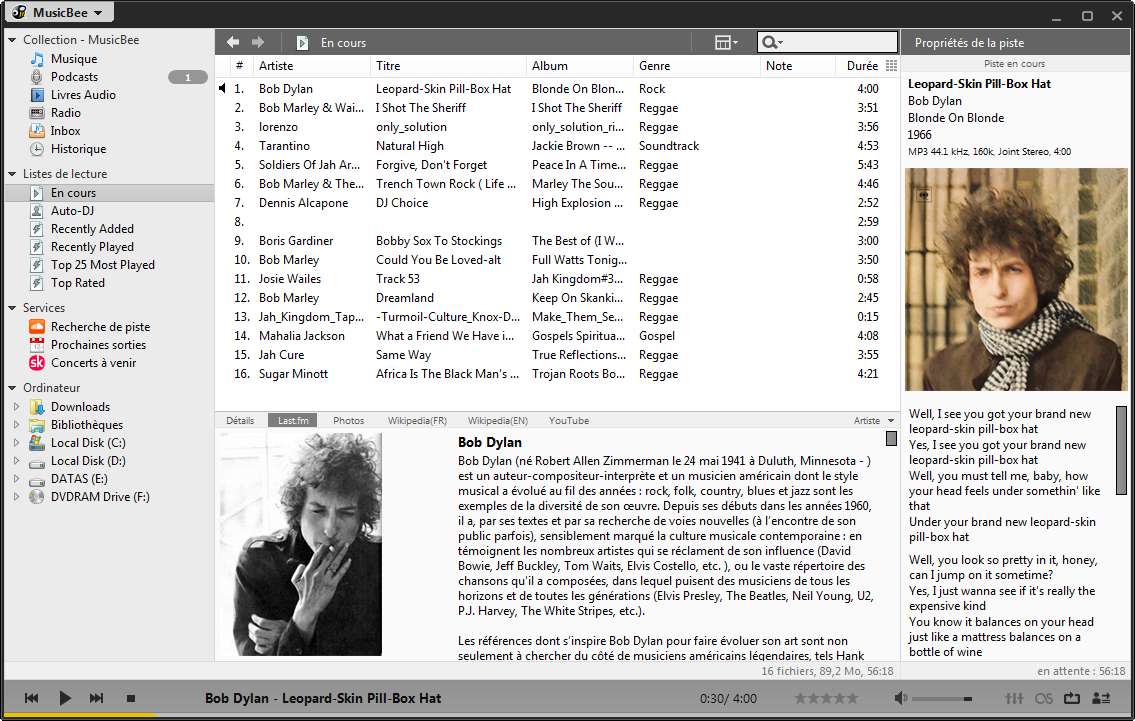Viewport: 1135px width, 721px height.
Task: Switch to the Photos tab
Action: (348, 421)
